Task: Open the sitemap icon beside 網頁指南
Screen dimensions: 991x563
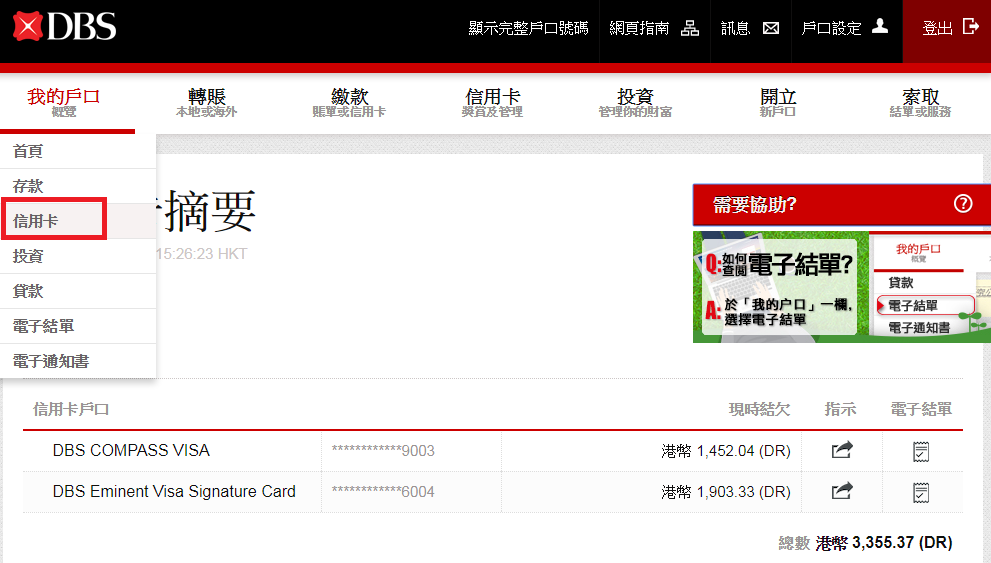Action: [x=690, y=28]
